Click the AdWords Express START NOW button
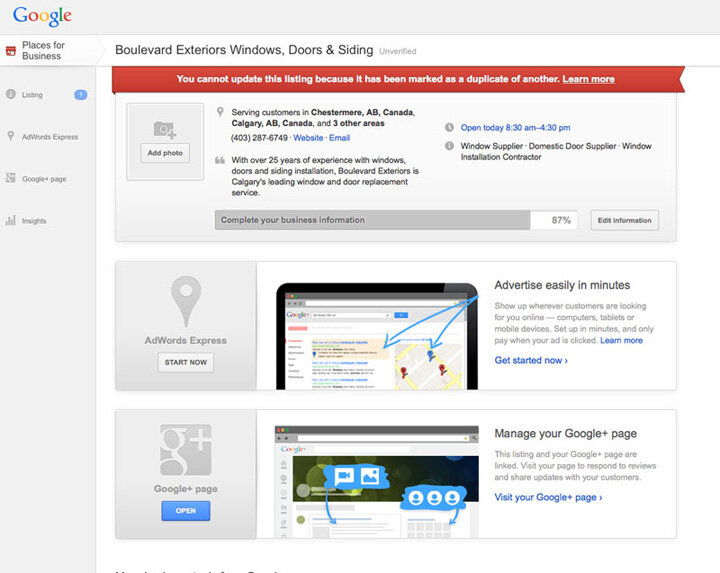The image size is (720, 573). tap(186, 362)
